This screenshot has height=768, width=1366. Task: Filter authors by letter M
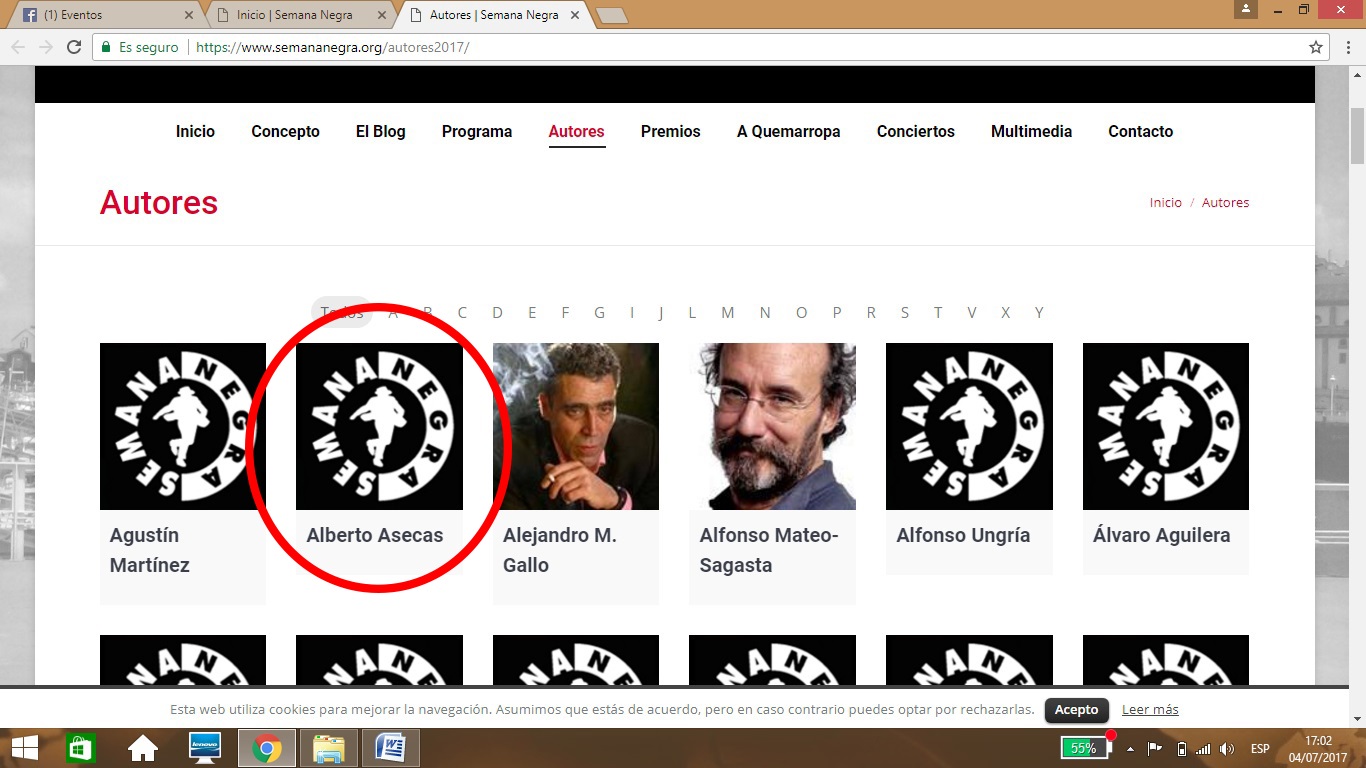pos(728,313)
